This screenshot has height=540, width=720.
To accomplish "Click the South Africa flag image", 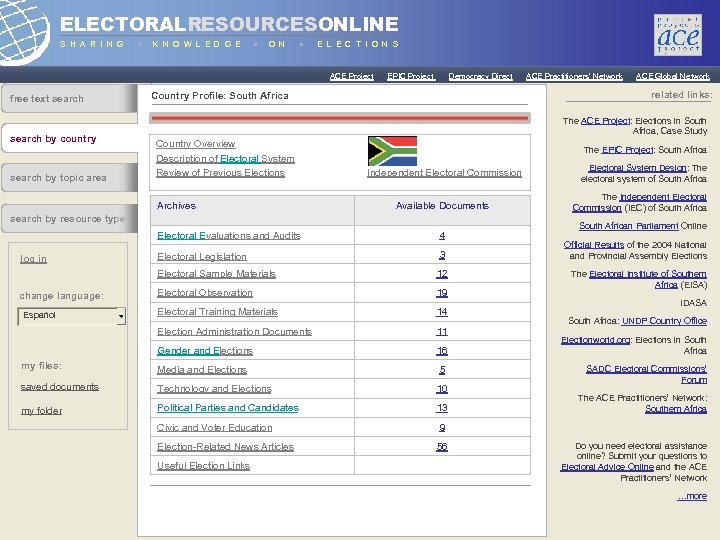I will [392, 151].
